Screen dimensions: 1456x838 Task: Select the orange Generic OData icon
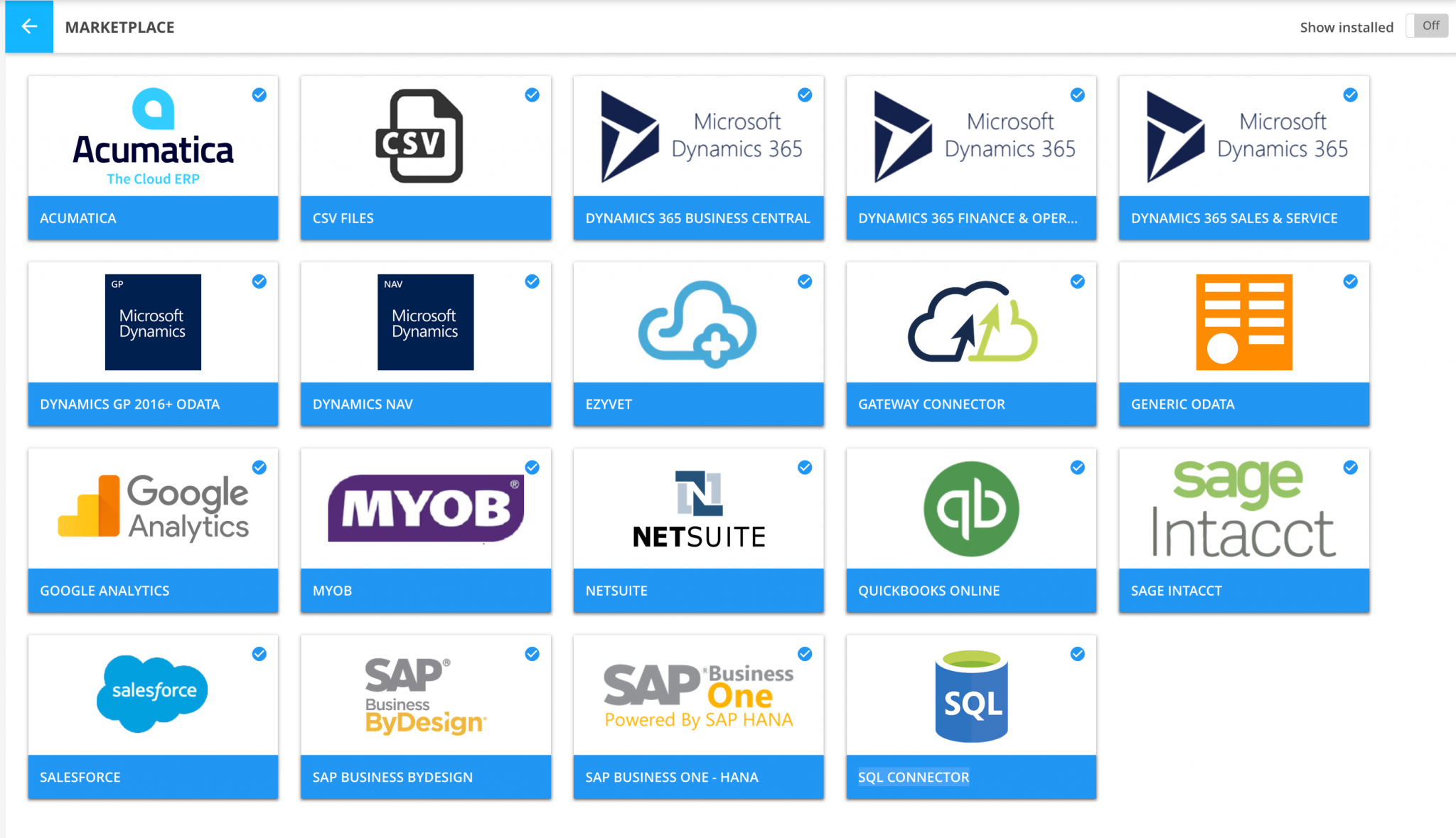coord(1244,322)
